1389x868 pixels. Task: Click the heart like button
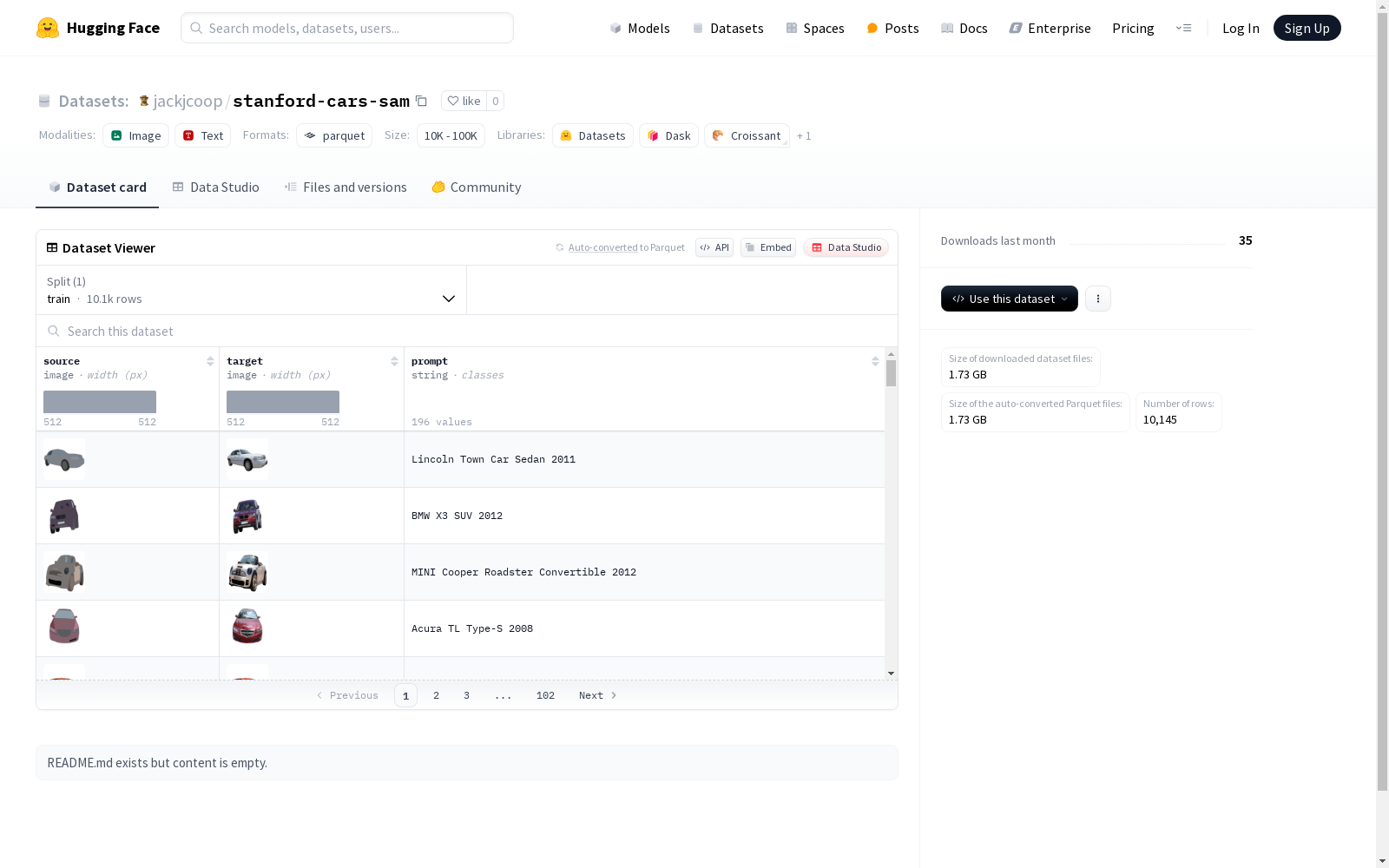pyautogui.click(x=464, y=101)
